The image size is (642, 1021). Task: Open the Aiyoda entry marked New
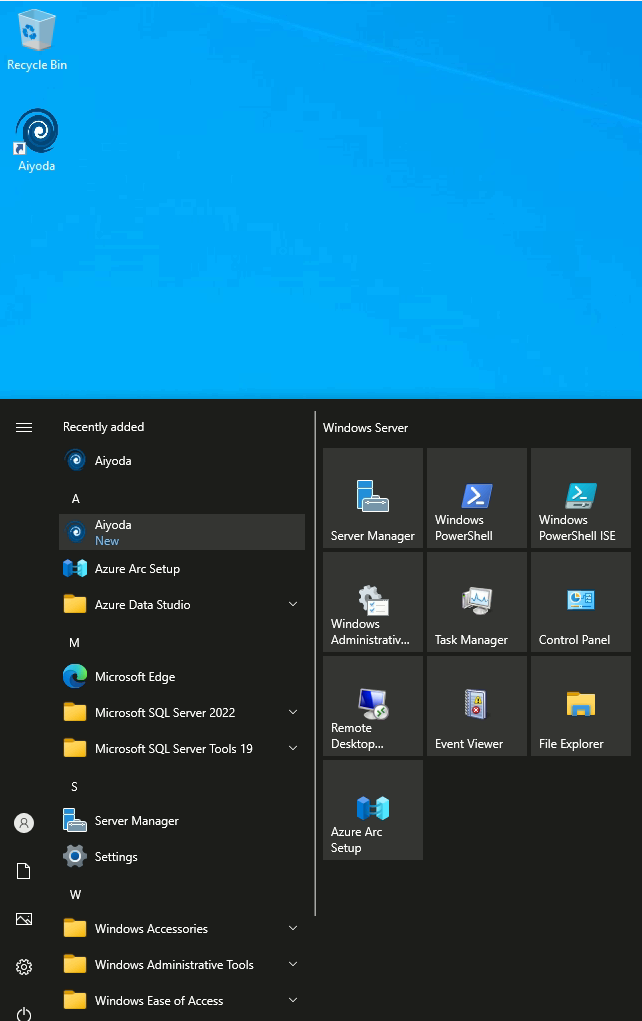click(x=182, y=532)
